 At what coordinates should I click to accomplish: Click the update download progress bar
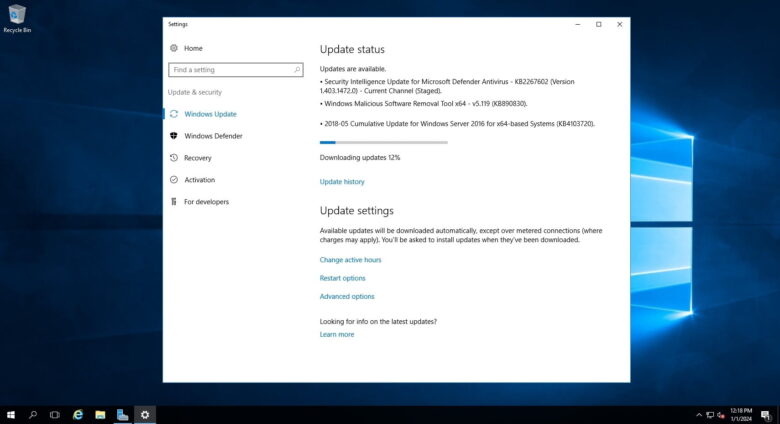(x=384, y=142)
